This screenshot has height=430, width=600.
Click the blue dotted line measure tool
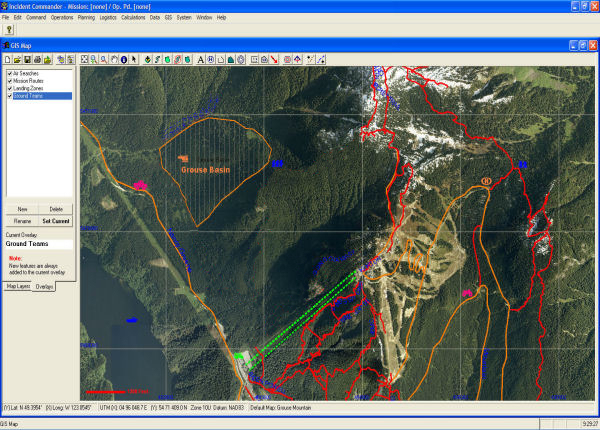321,59
